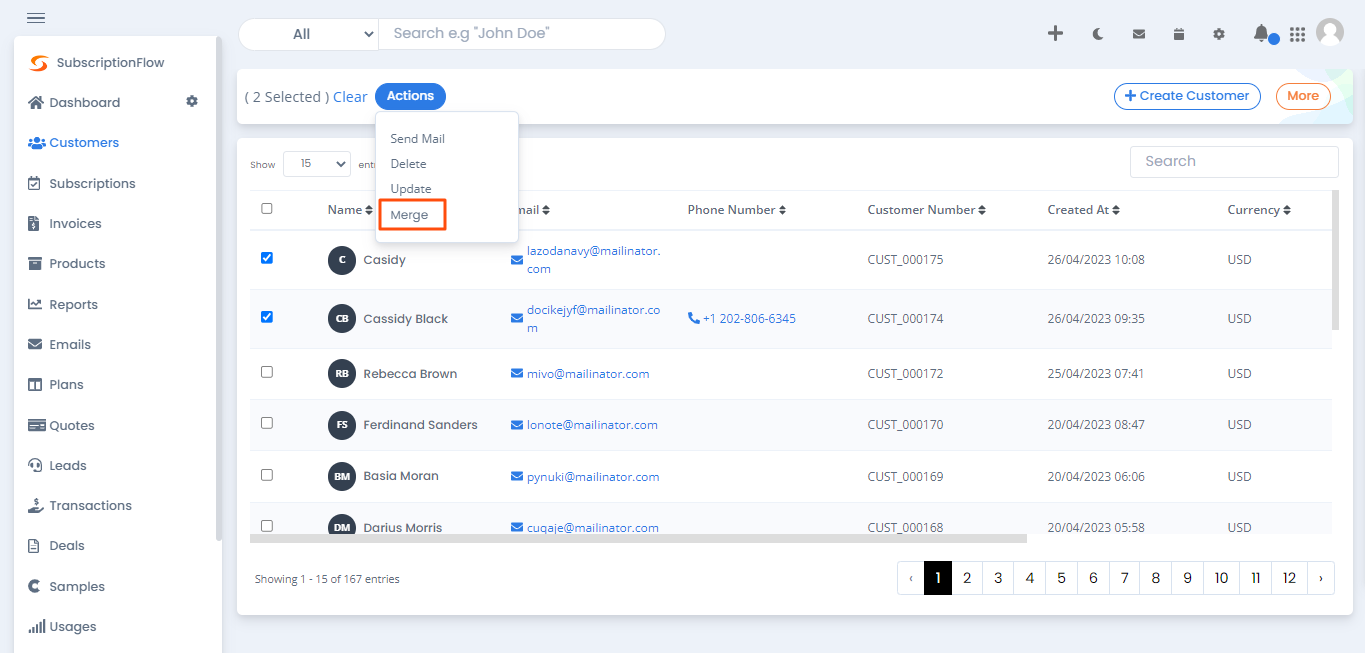Screen dimensions: 1365x653
Task: Open the calendar icon in top bar
Action: [1178, 33]
